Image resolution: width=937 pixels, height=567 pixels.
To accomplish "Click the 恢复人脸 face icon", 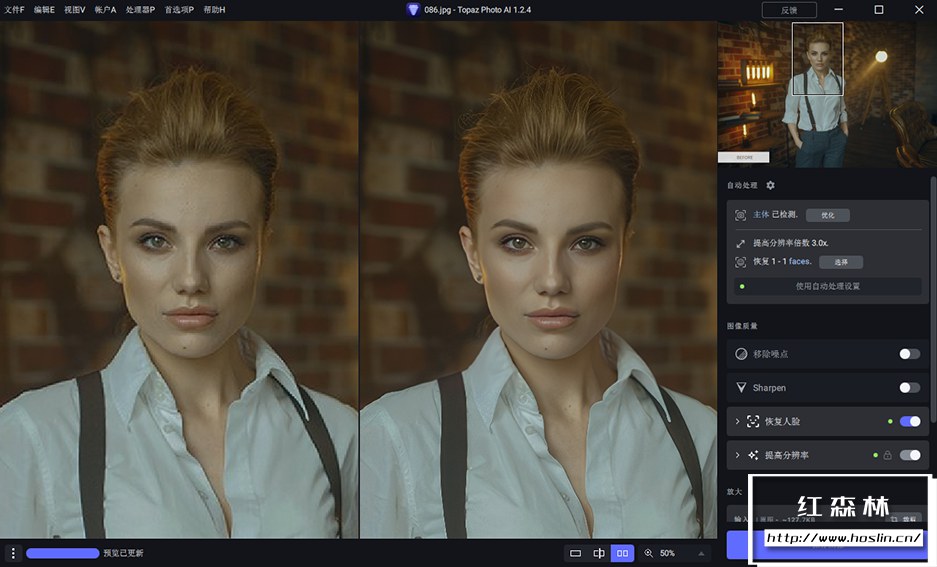I will click(753, 421).
